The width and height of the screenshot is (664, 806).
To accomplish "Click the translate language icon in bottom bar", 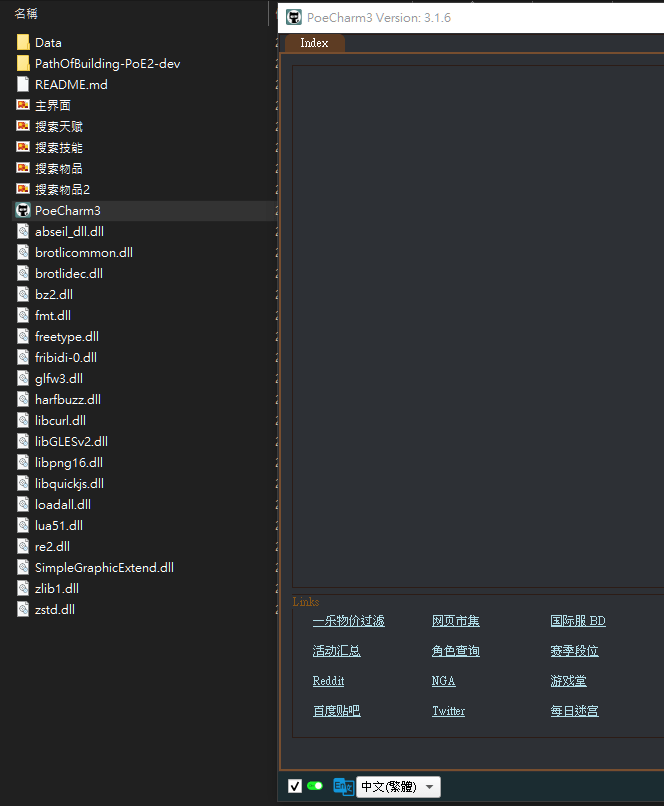I will 343,787.
